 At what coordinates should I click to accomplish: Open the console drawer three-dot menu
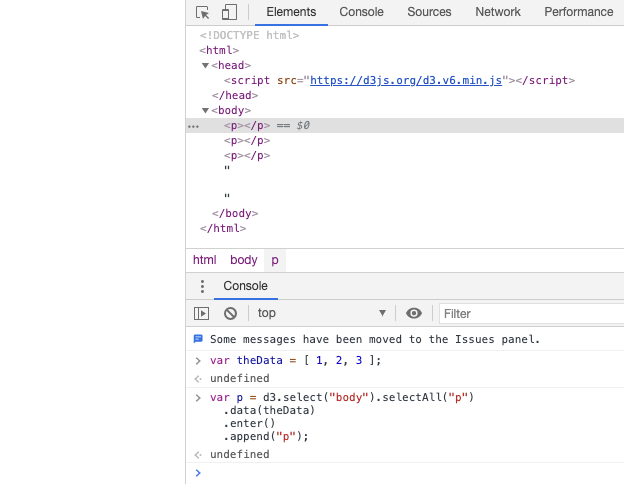tap(202, 286)
